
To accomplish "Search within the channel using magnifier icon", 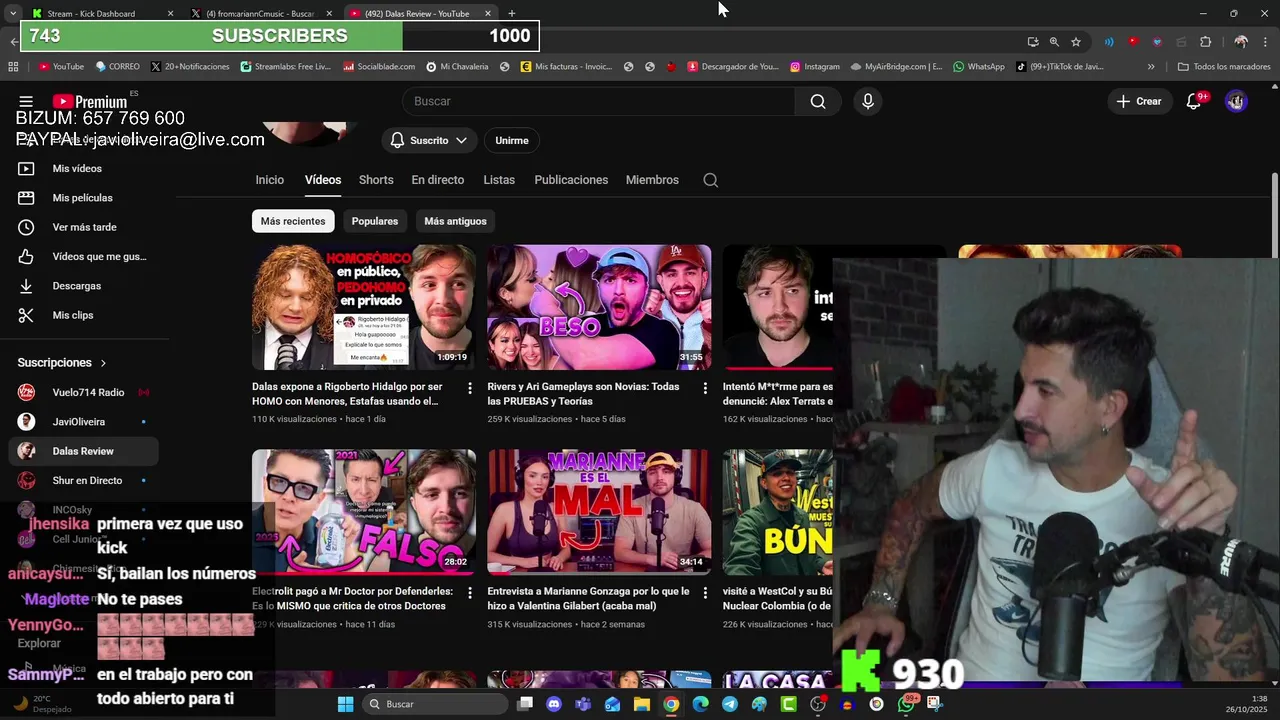I will (x=710, y=180).
